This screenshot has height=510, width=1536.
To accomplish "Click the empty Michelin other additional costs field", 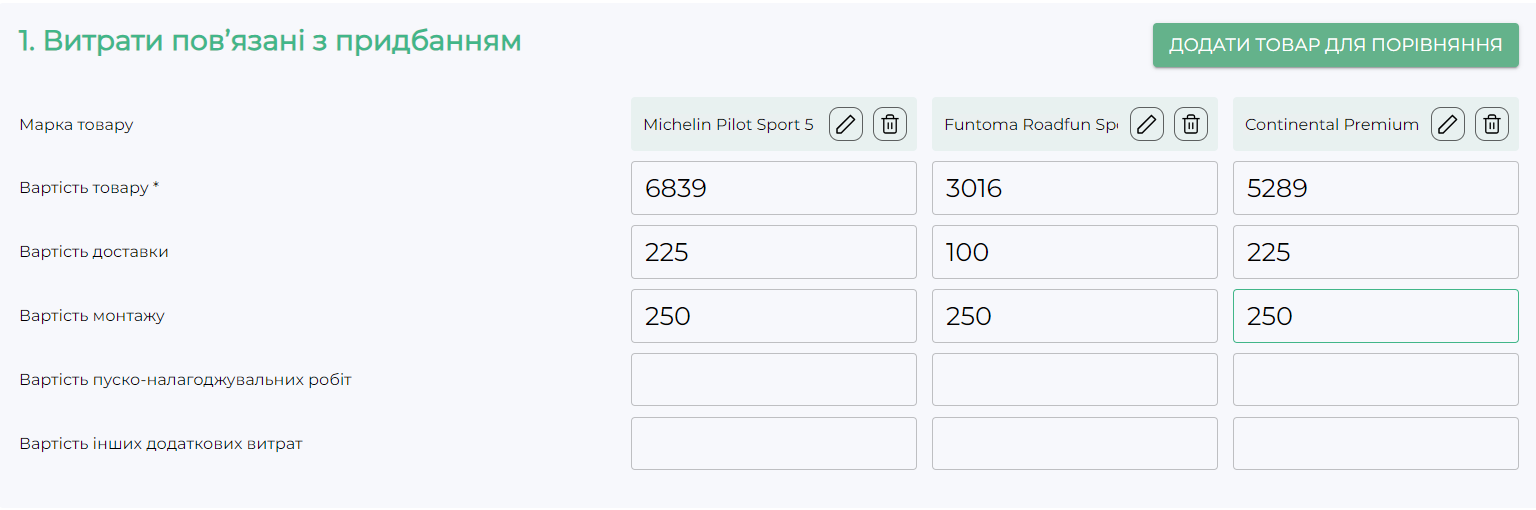I will coord(773,444).
